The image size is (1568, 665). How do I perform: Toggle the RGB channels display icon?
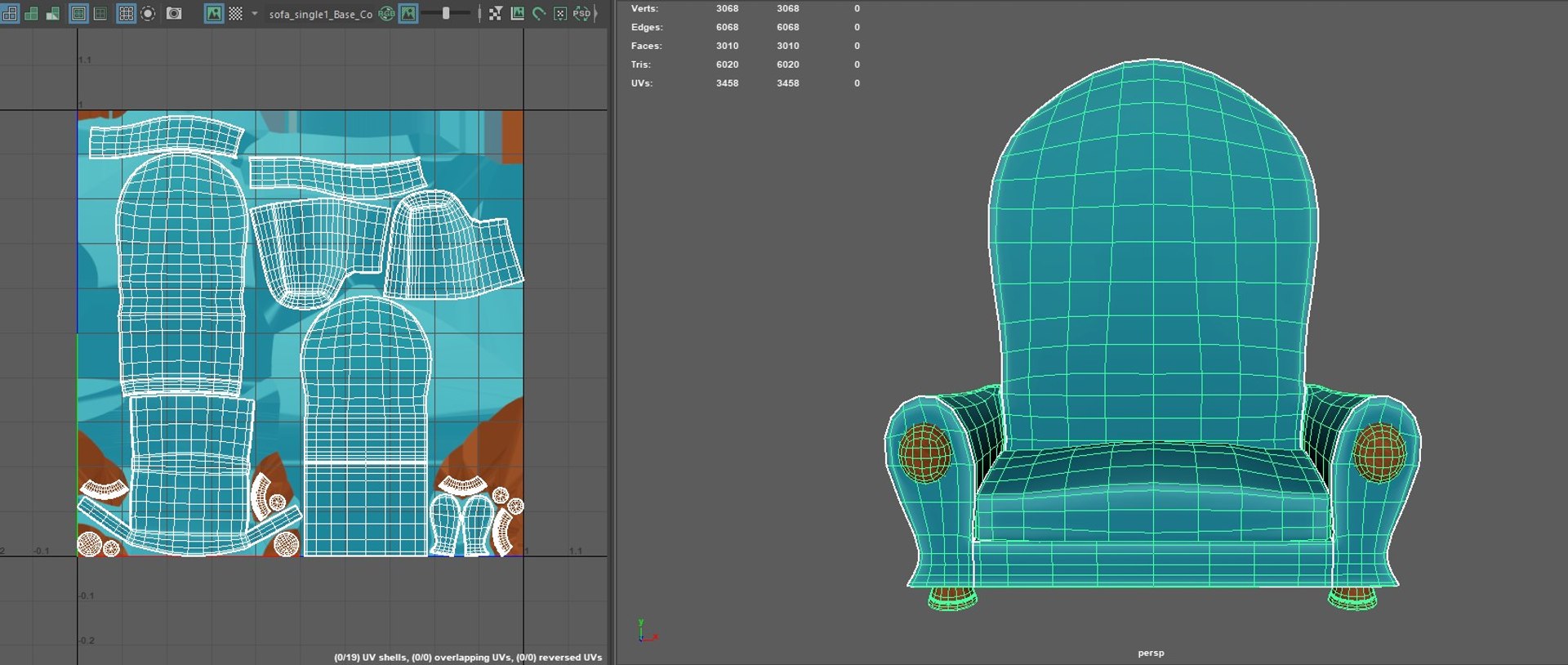[x=386, y=14]
